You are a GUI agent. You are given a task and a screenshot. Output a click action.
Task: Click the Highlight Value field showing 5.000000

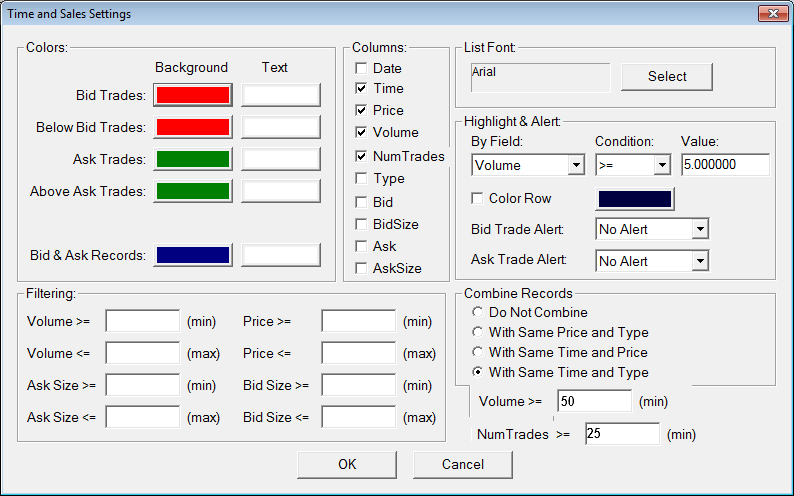click(725, 165)
